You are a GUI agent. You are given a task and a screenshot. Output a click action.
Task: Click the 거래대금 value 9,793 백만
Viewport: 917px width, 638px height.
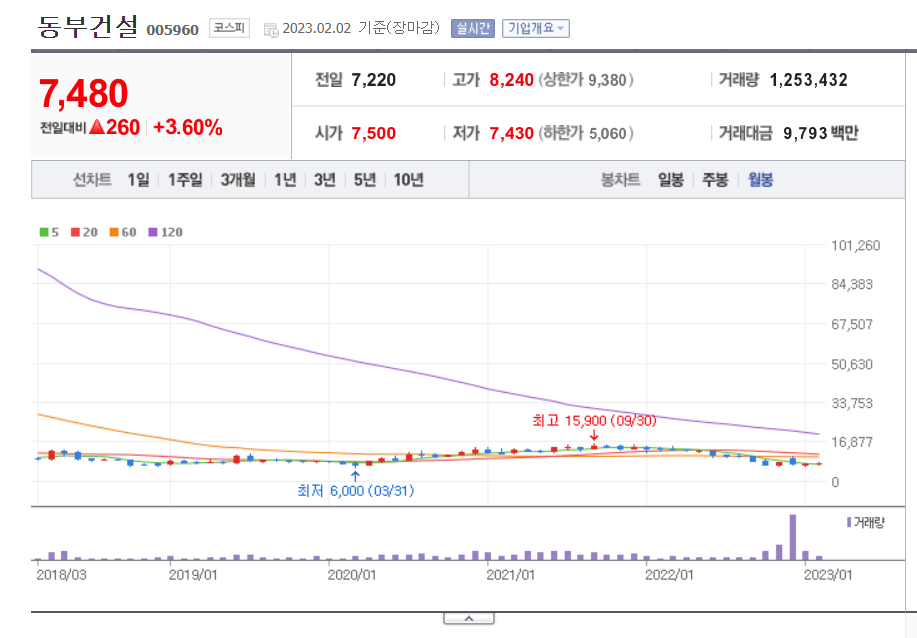(x=821, y=133)
